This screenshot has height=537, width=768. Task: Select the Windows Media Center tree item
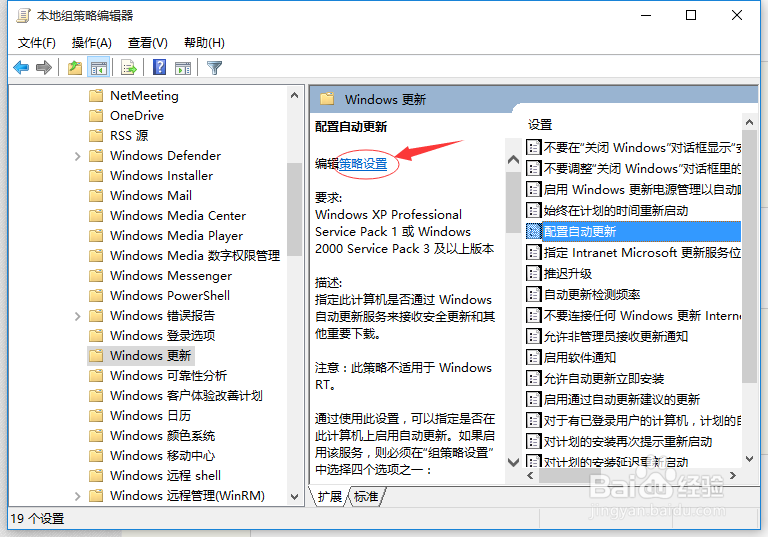pyautogui.click(x=178, y=216)
